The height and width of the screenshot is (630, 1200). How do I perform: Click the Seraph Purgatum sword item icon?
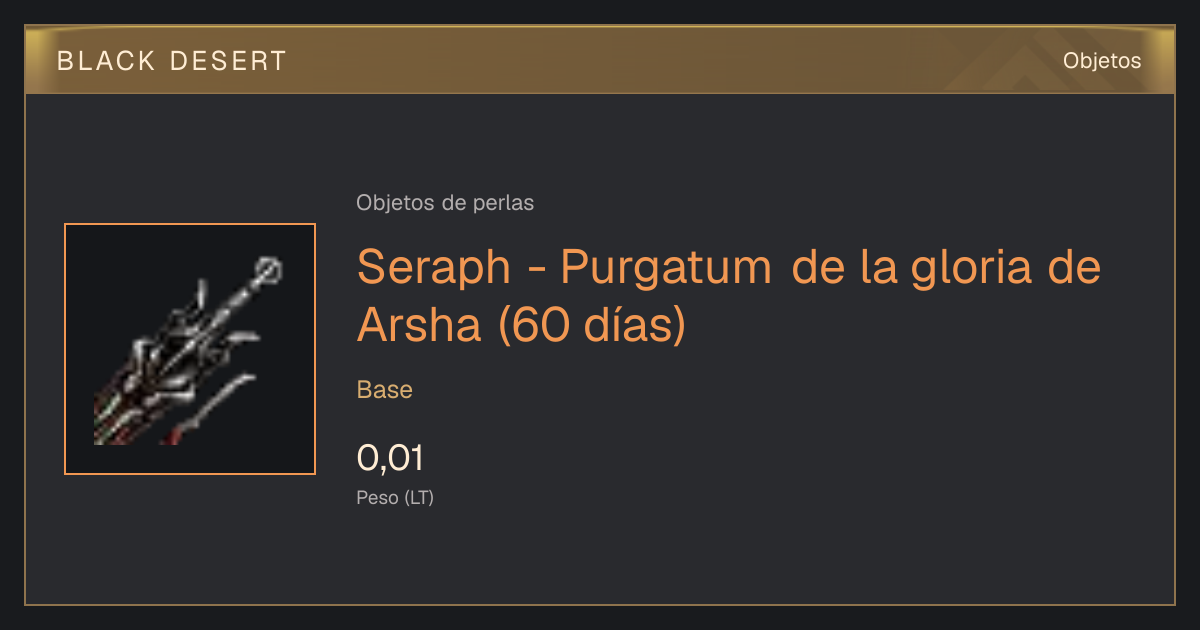click(x=190, y=349)
